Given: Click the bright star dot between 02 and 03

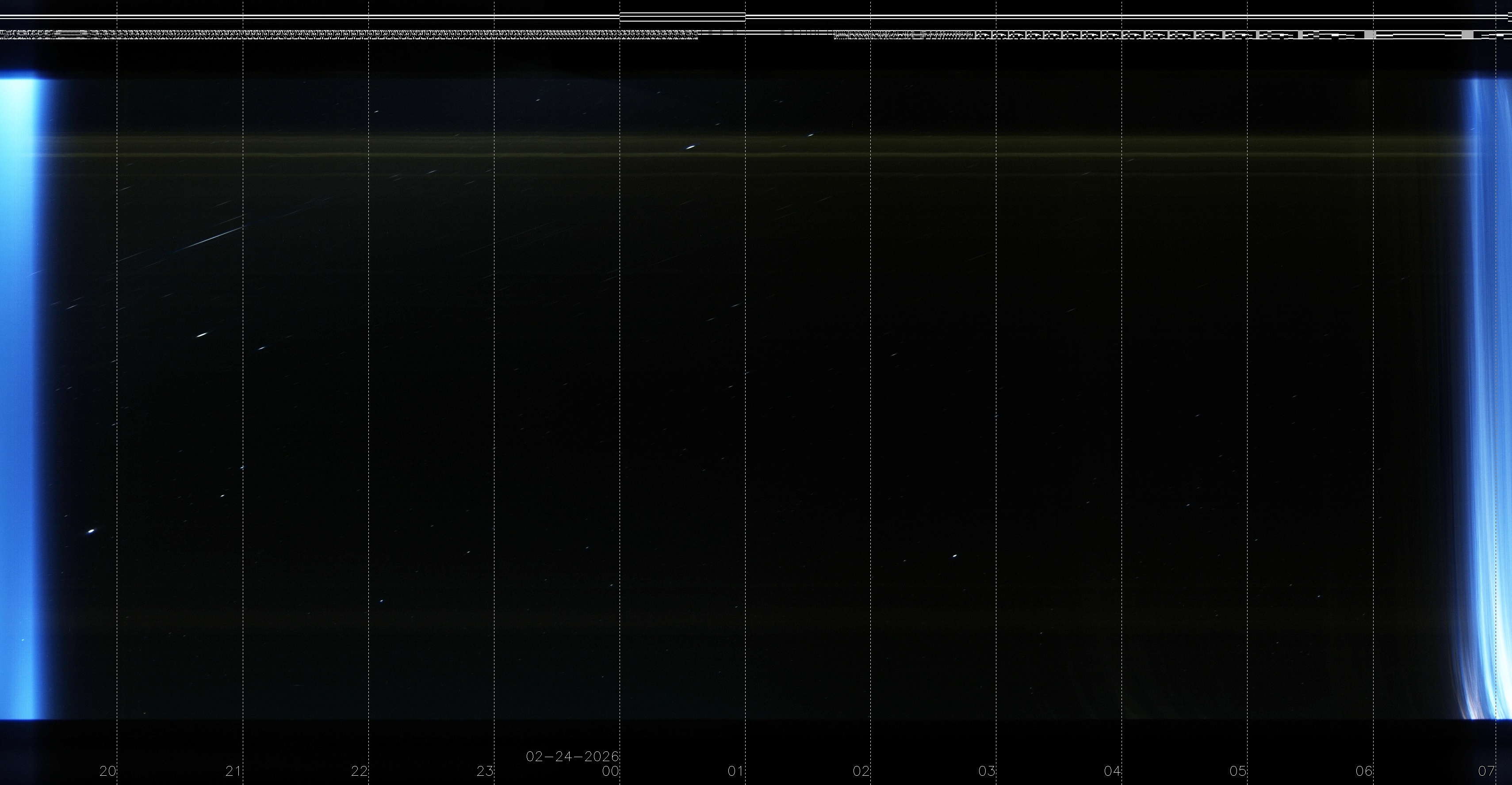Looking at the screenshot, I should pos(954,556).
